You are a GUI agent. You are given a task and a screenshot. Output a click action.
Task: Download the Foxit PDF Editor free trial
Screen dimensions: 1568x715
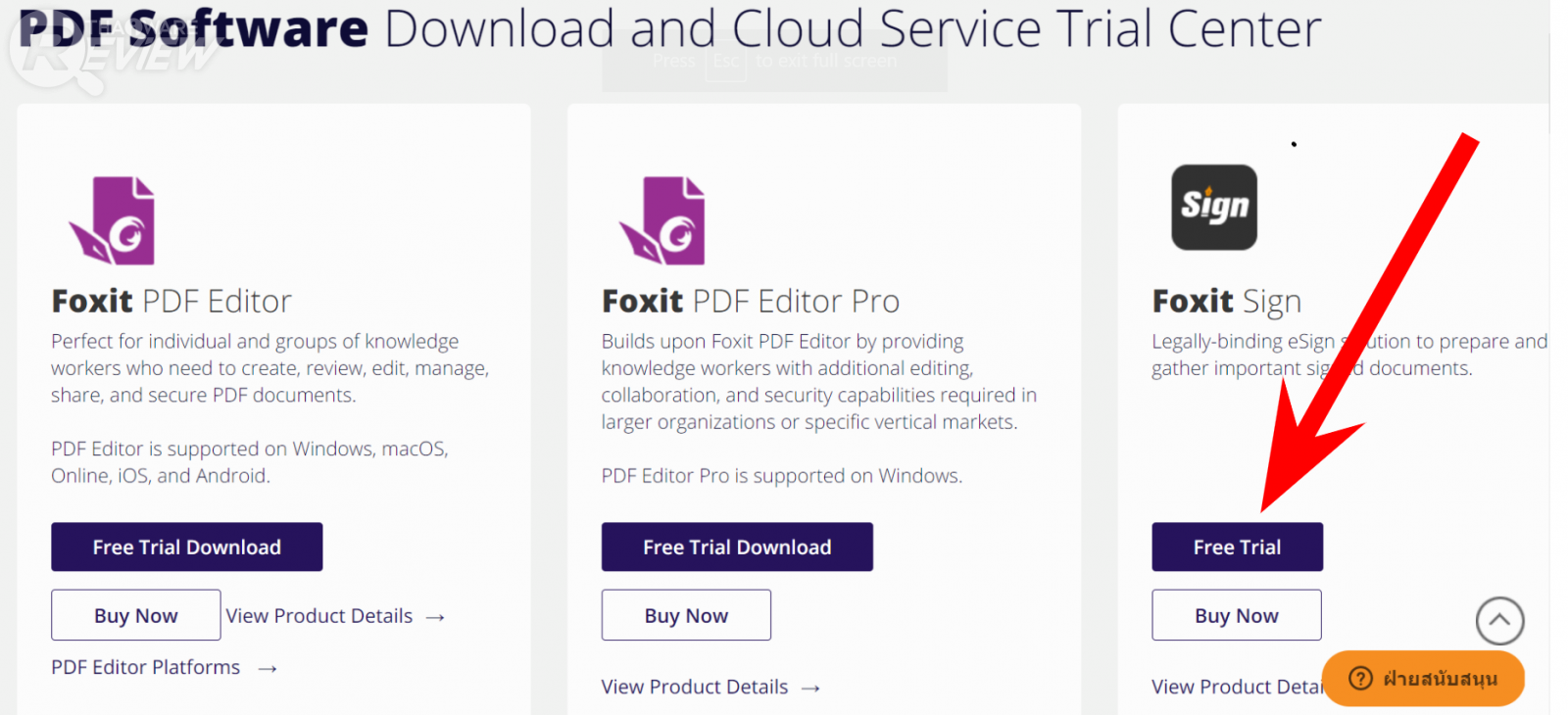click(x=186, y=547)
